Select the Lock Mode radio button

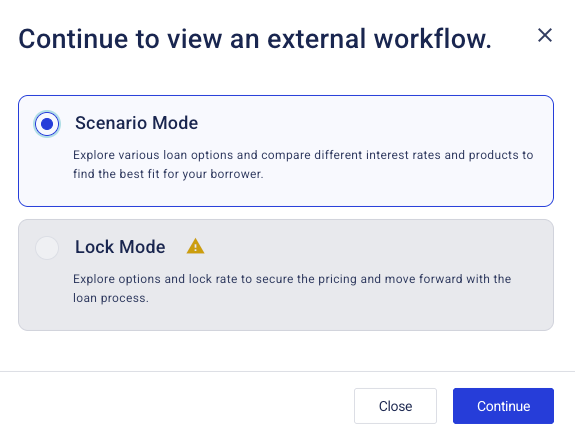click(47, 248)
